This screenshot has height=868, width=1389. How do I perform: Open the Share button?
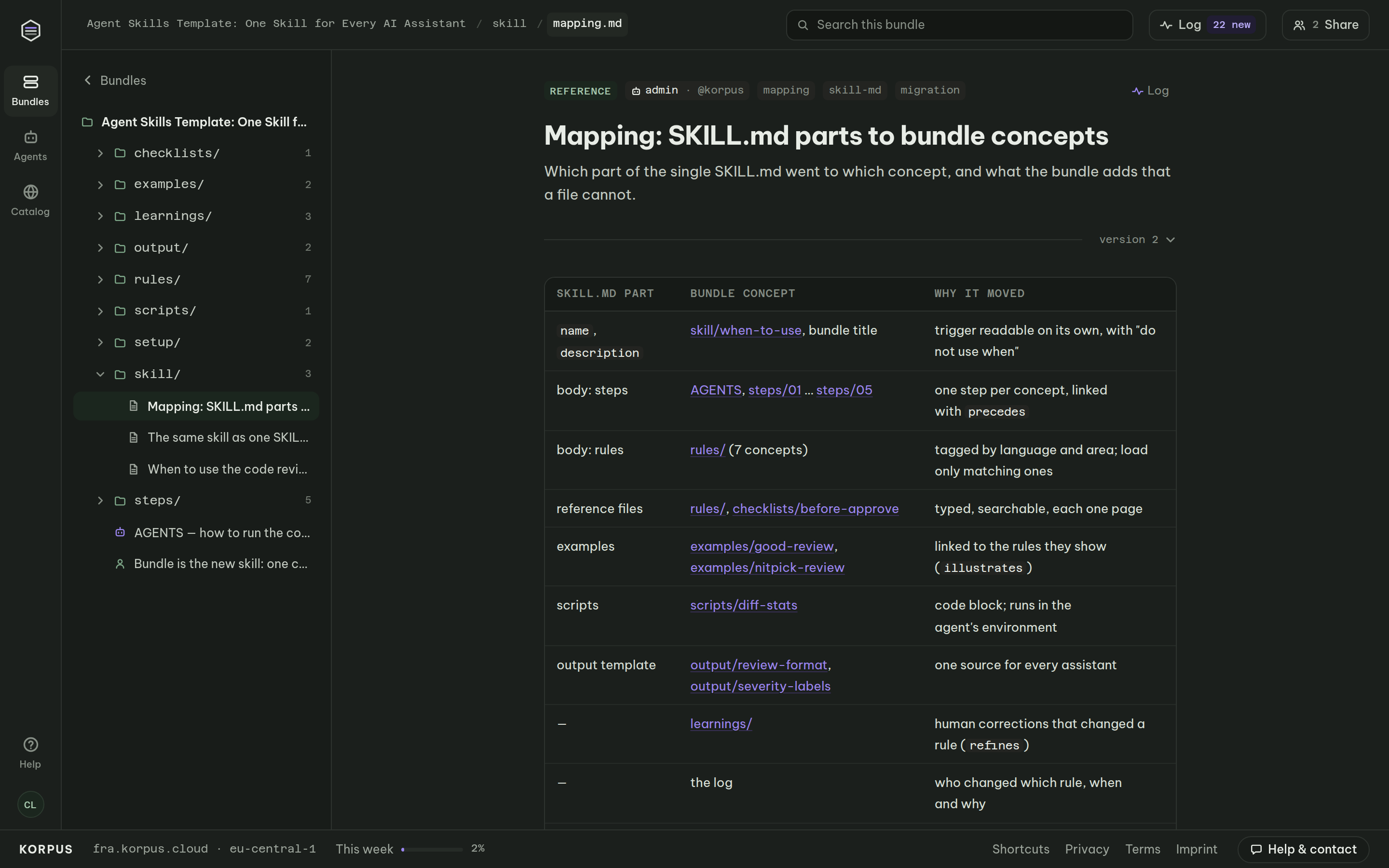[1325, 25]
